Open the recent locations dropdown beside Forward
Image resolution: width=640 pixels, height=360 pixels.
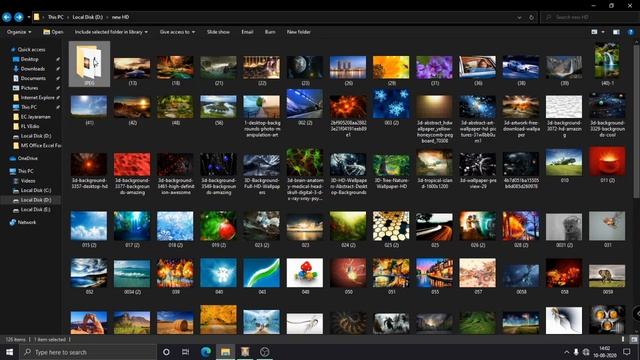[29, 17]
